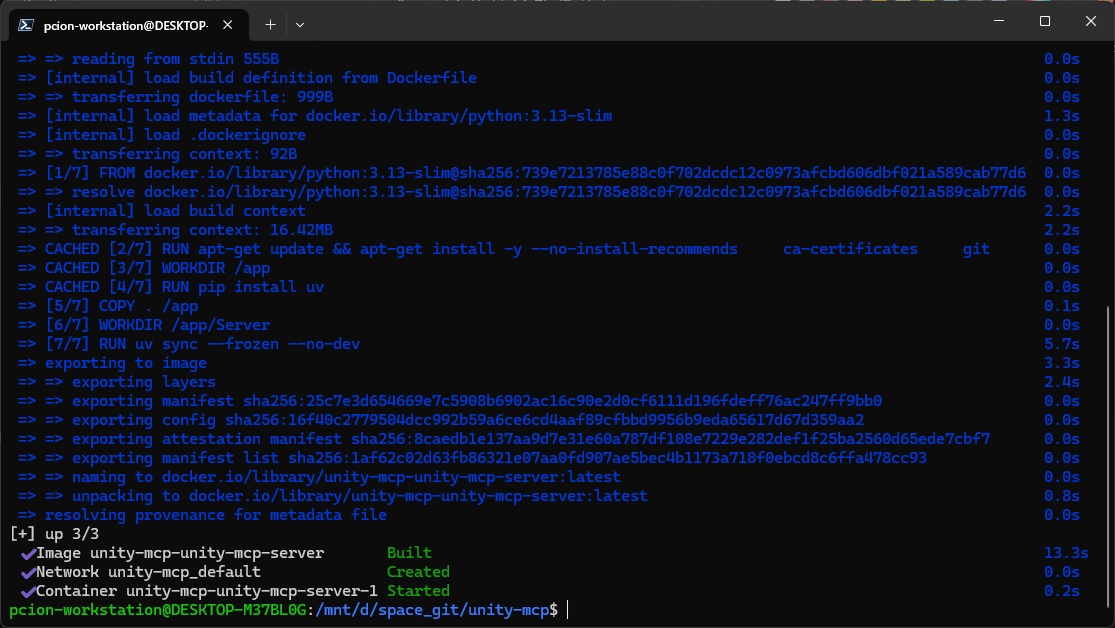Screen dimensions: 1115x628
Task: Click the green Started status text
Action: 418,591
